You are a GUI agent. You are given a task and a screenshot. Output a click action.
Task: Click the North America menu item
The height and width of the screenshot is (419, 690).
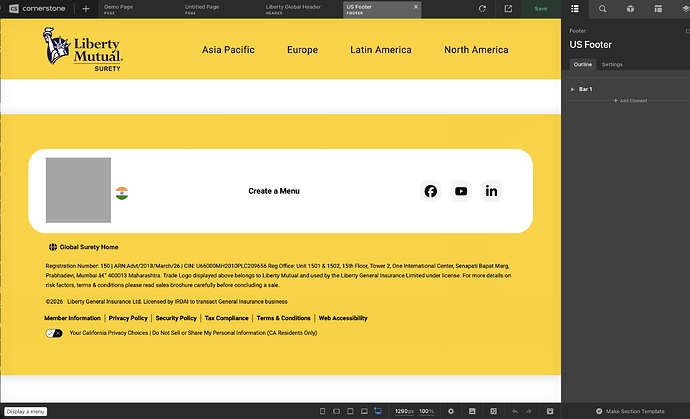[x=476, y=50]
